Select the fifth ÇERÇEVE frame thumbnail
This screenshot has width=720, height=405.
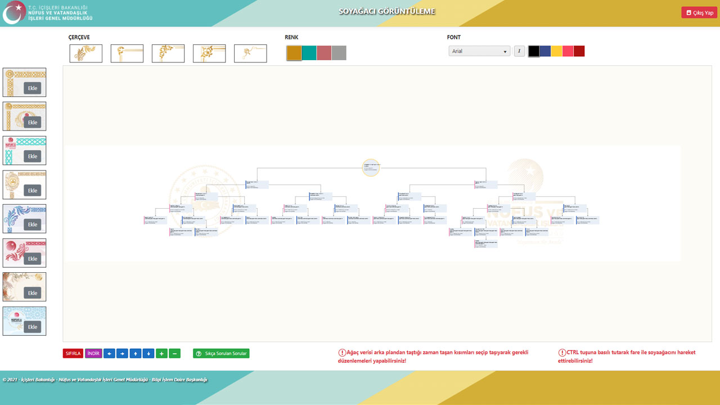pyautogui.click(x=250, y=53)
